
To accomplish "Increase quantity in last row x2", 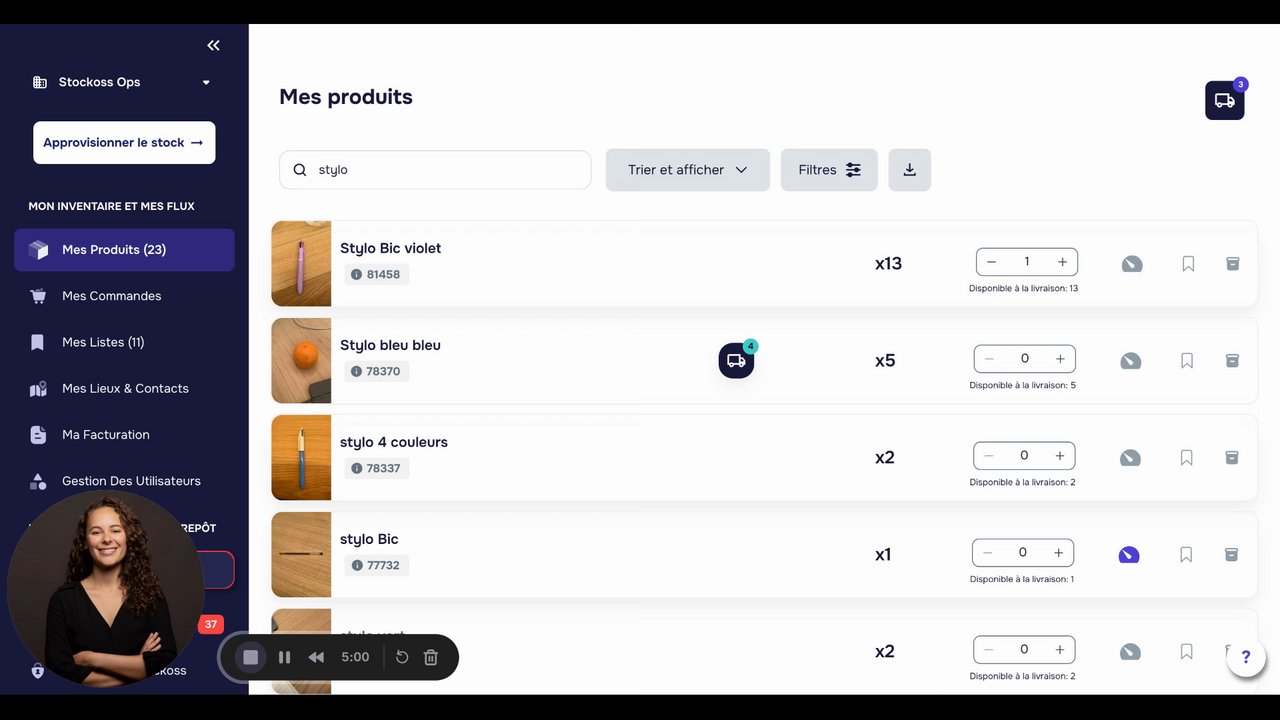I will (1060, 650).
